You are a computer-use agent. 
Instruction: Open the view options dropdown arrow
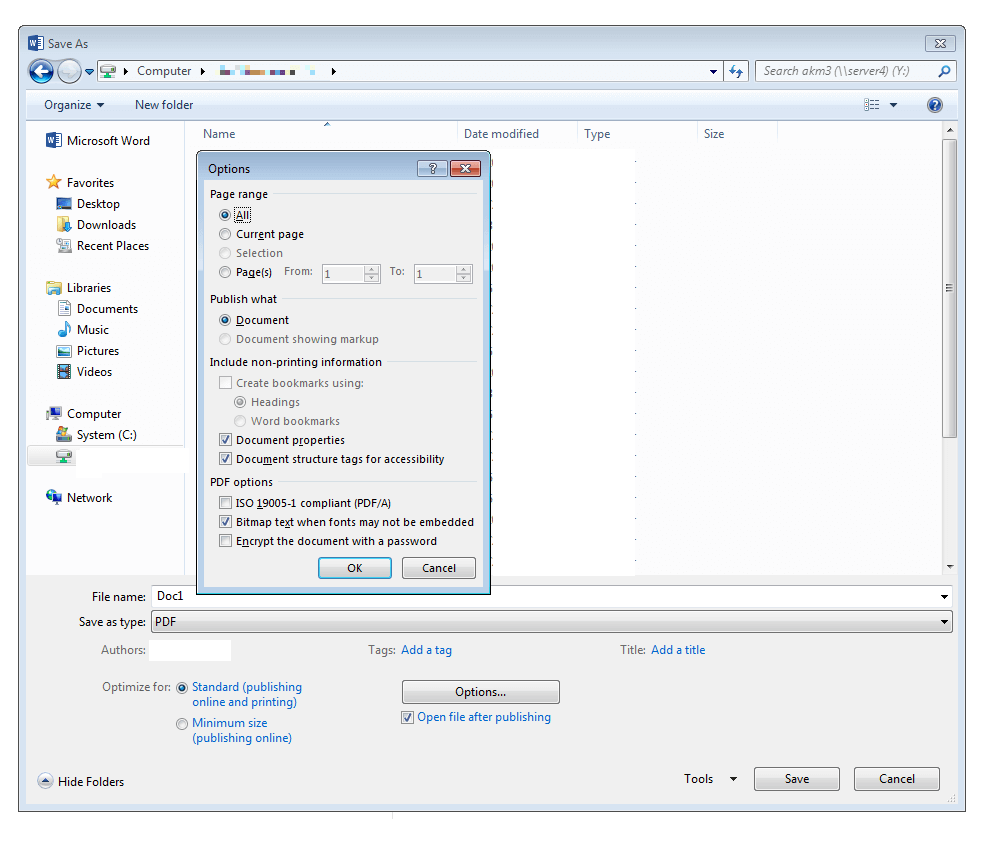tap(893, 105)
